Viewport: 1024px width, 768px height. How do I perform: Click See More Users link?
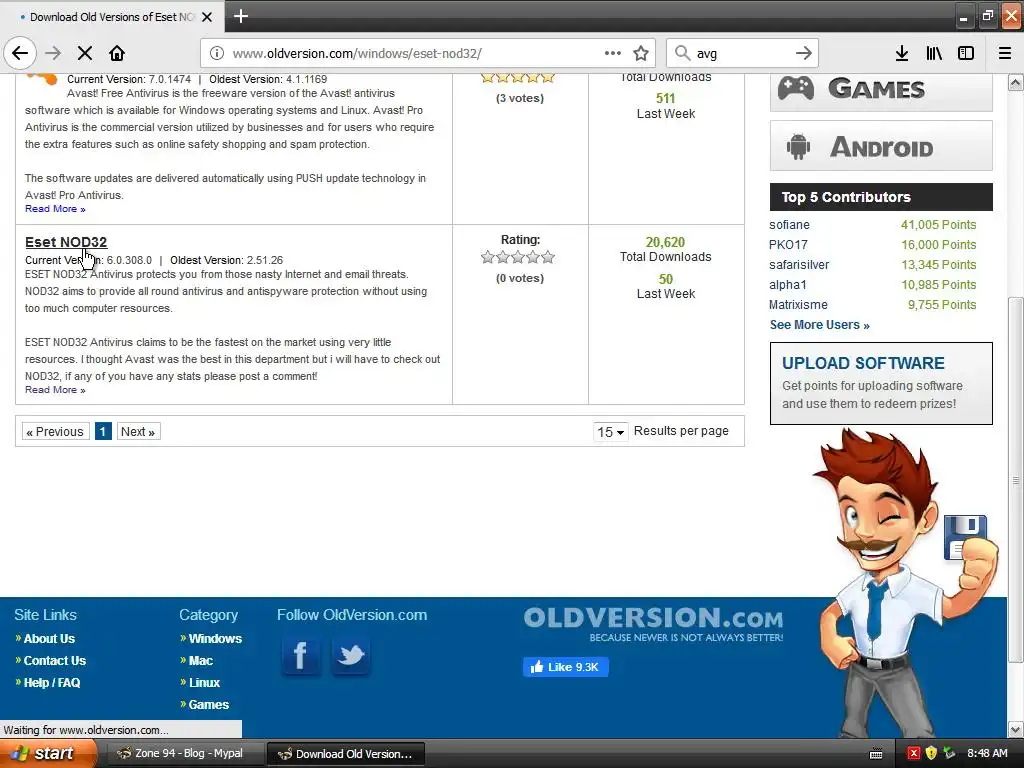tap(820, 325)
